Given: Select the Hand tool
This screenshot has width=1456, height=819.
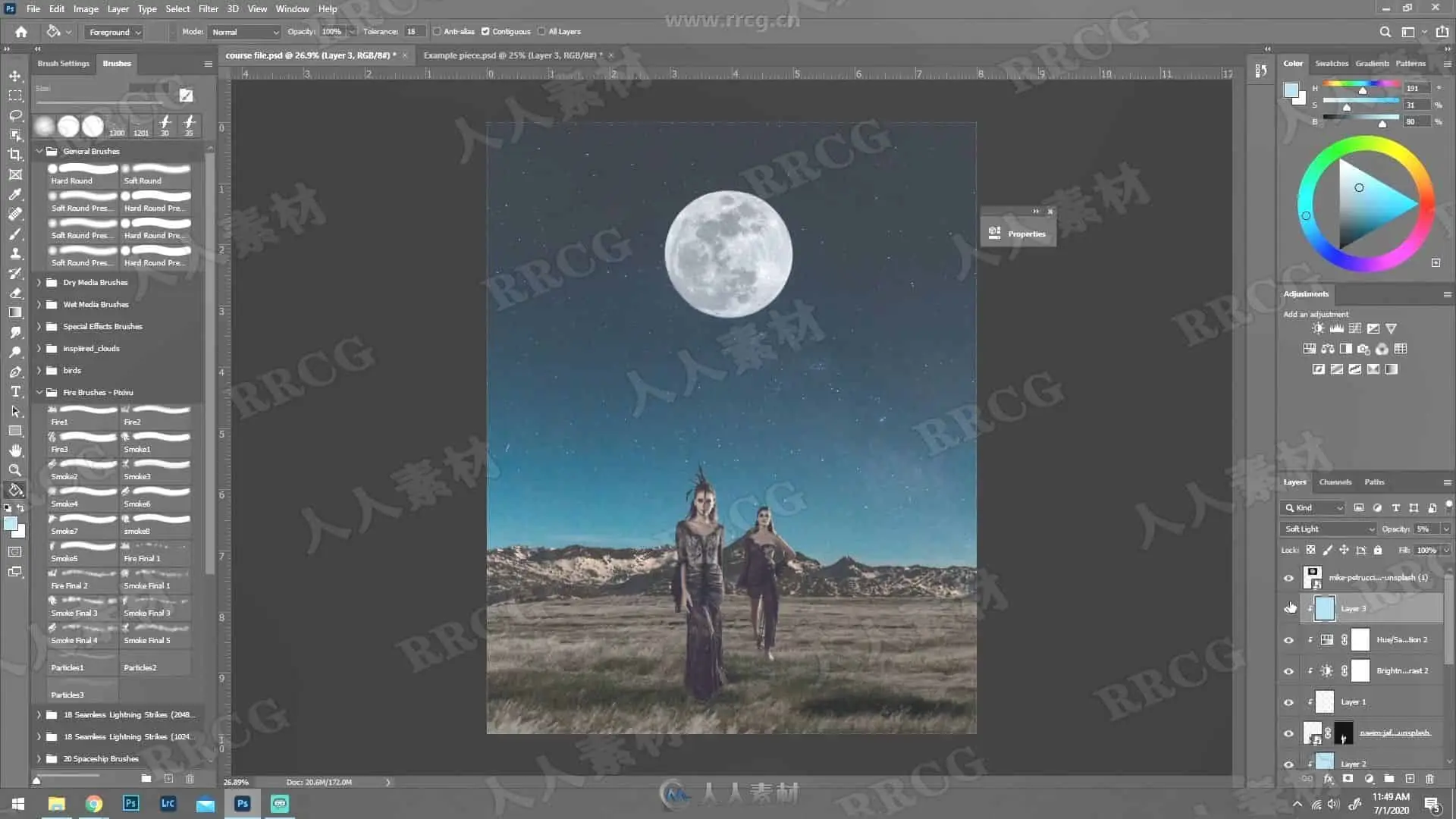Looking at the screenshot, I should 15,450.
